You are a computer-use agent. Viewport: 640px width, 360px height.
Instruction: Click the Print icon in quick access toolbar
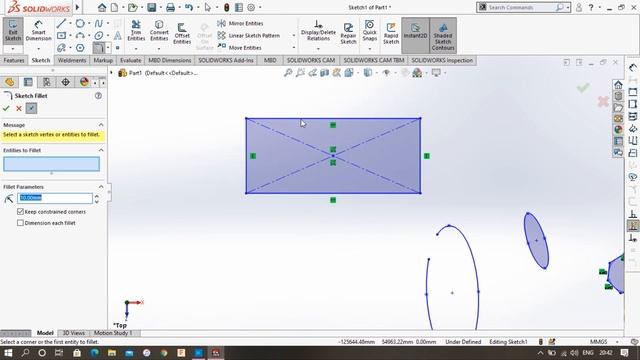171,7
